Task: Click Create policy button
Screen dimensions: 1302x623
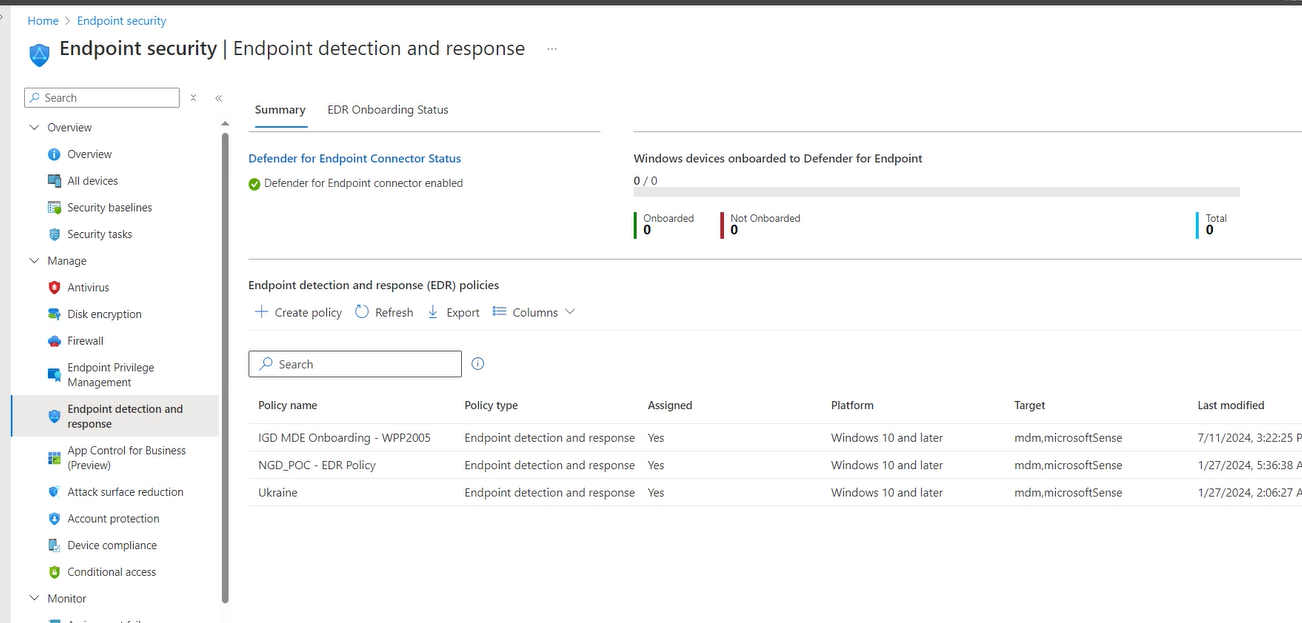Action: [x=298, y=312]
